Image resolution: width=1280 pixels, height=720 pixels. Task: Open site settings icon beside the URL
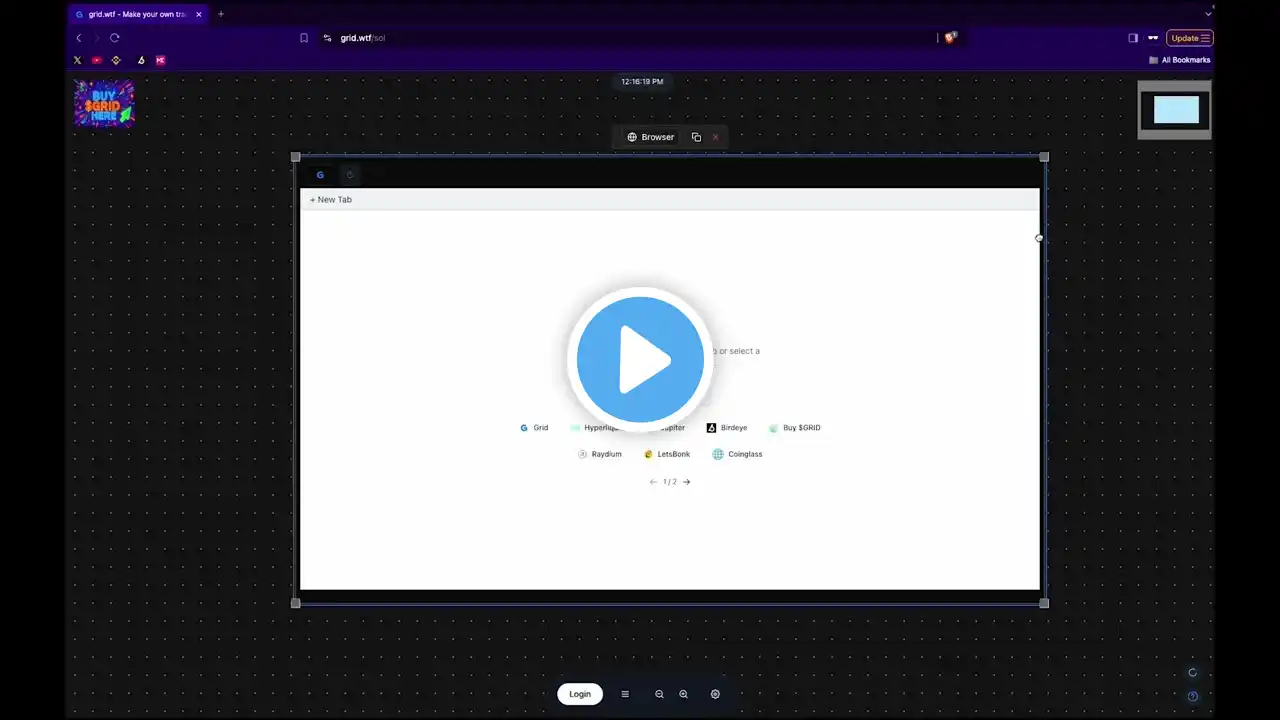point(327,38)
